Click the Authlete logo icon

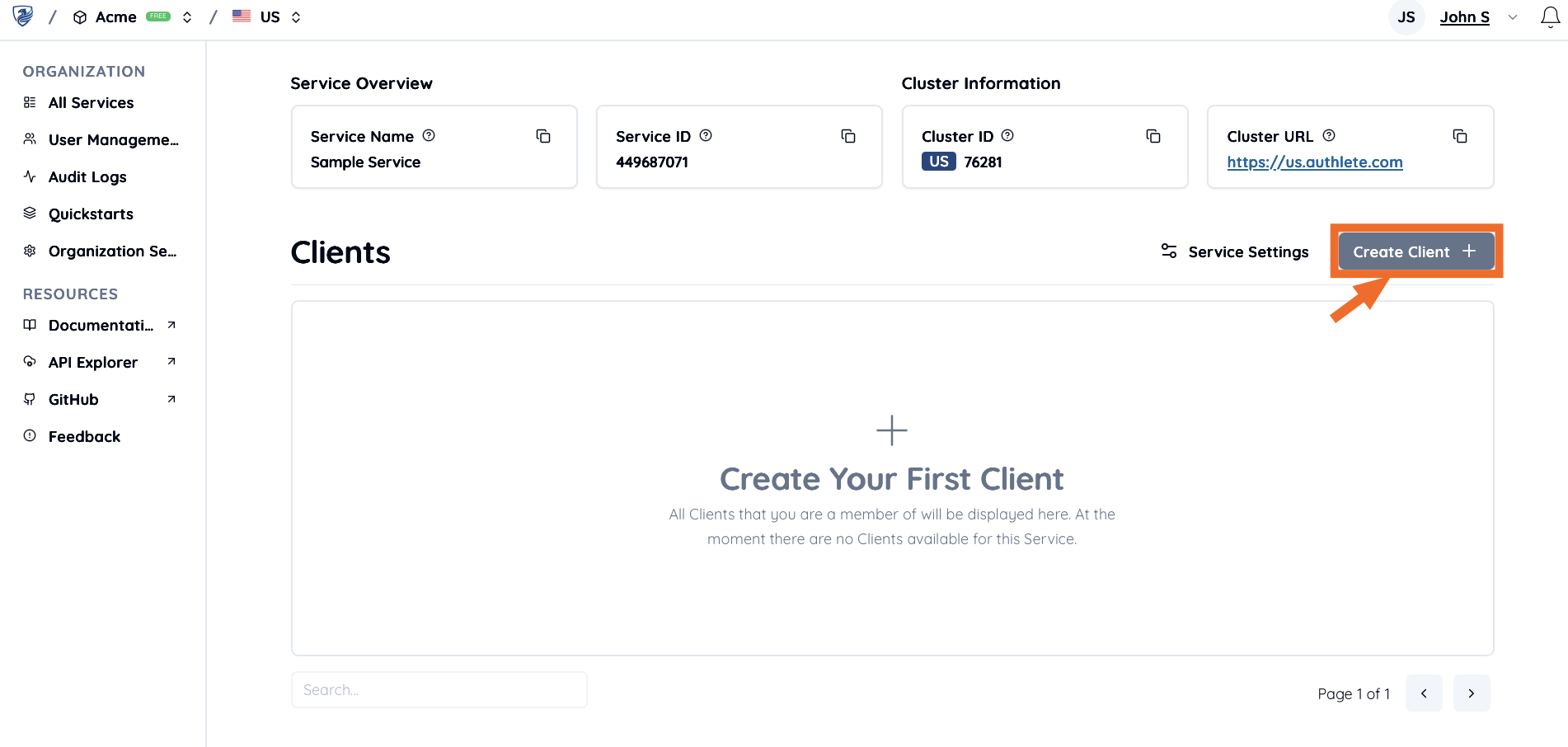pos(23,16)
